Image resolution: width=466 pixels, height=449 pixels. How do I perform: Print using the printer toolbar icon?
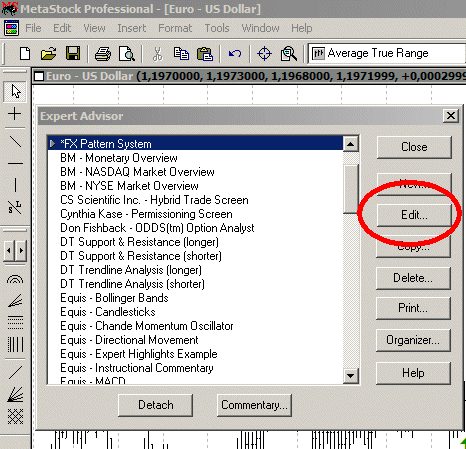103,54
